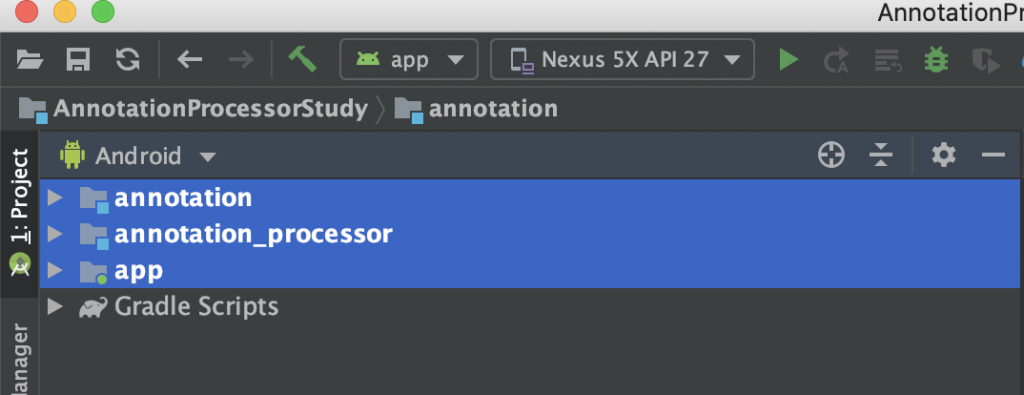This screenshot has width=1024, height=395.
Task: Run app with the green play button
Action: (788, 60)
